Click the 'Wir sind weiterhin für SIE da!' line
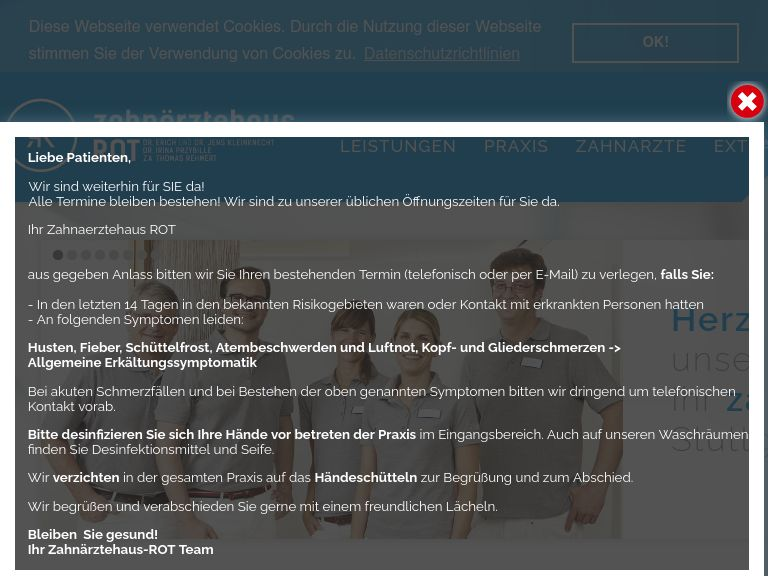This screenshot has width=768, height=576. click(x=117, y=186)
